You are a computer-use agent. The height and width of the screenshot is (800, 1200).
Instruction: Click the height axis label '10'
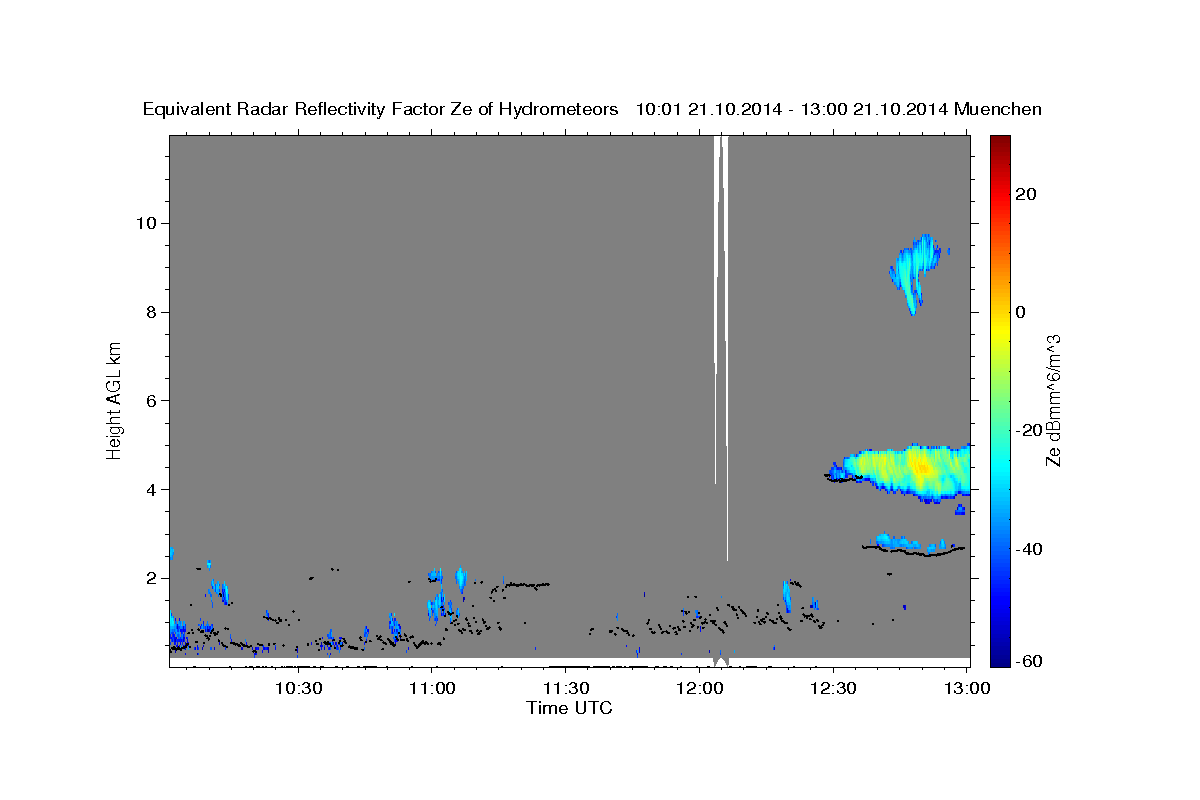[x=149, y=223]
